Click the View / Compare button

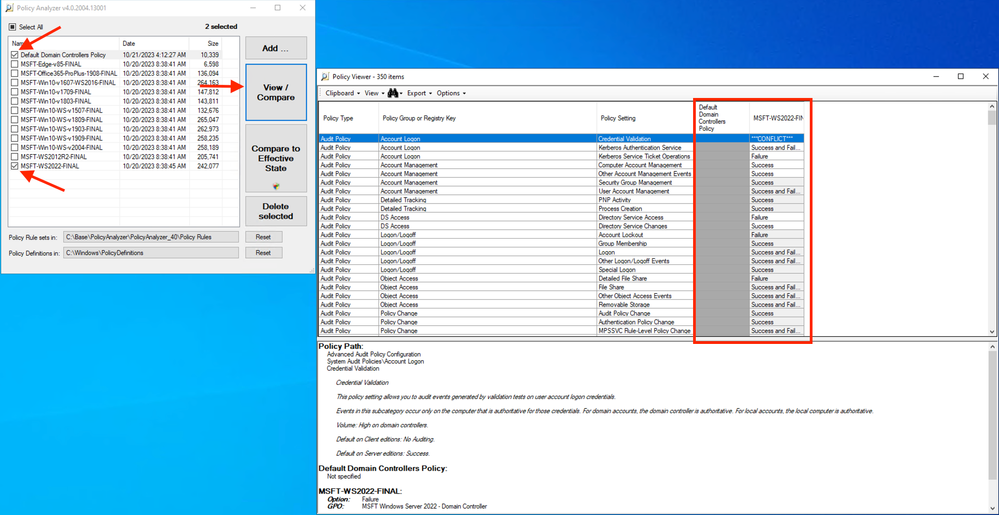pyautogui.click(x=276, y=92)
